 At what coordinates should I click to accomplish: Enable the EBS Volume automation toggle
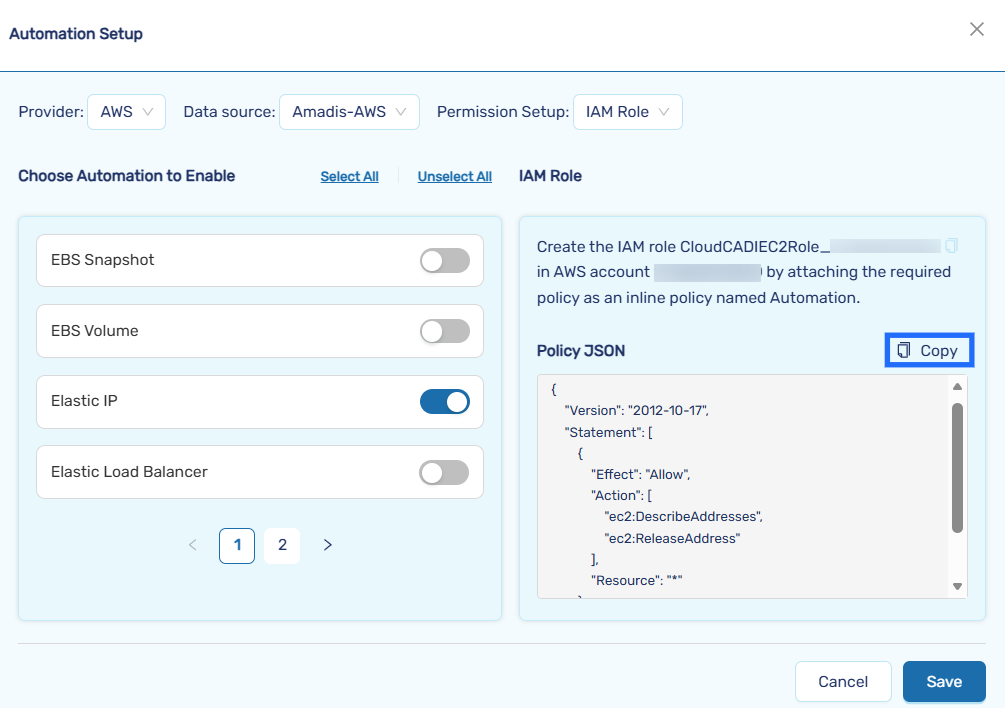point(444,331)
